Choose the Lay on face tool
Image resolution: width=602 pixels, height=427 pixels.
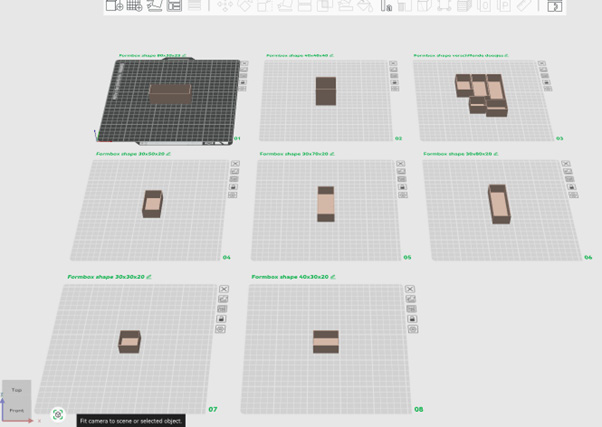tap(285, 5)
